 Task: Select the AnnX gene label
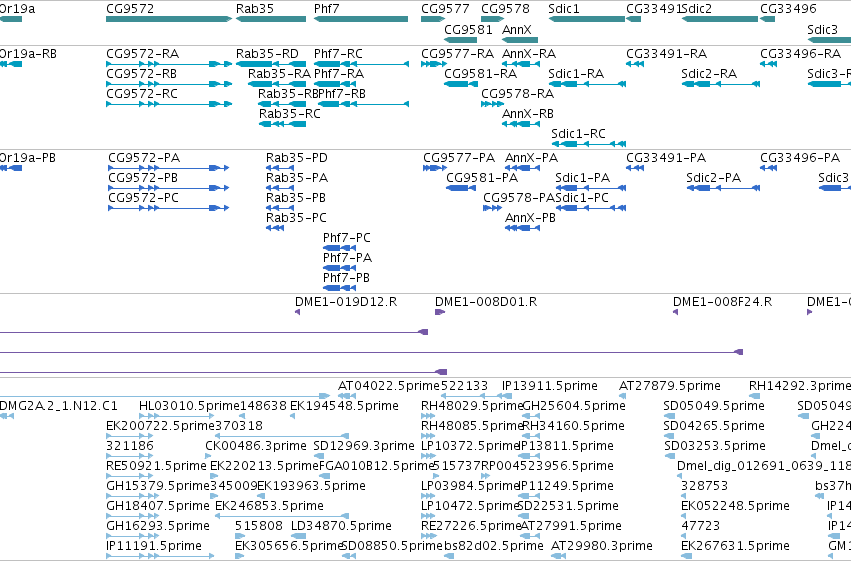click(x=517, y=29)
